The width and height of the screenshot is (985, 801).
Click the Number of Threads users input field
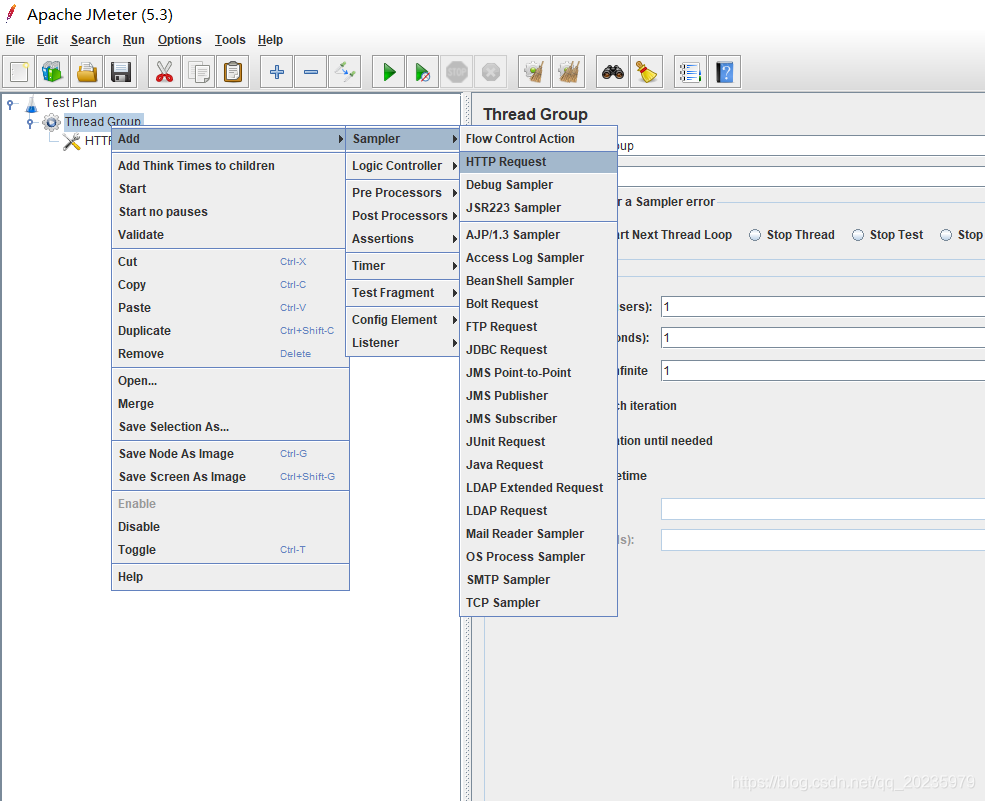823,307
